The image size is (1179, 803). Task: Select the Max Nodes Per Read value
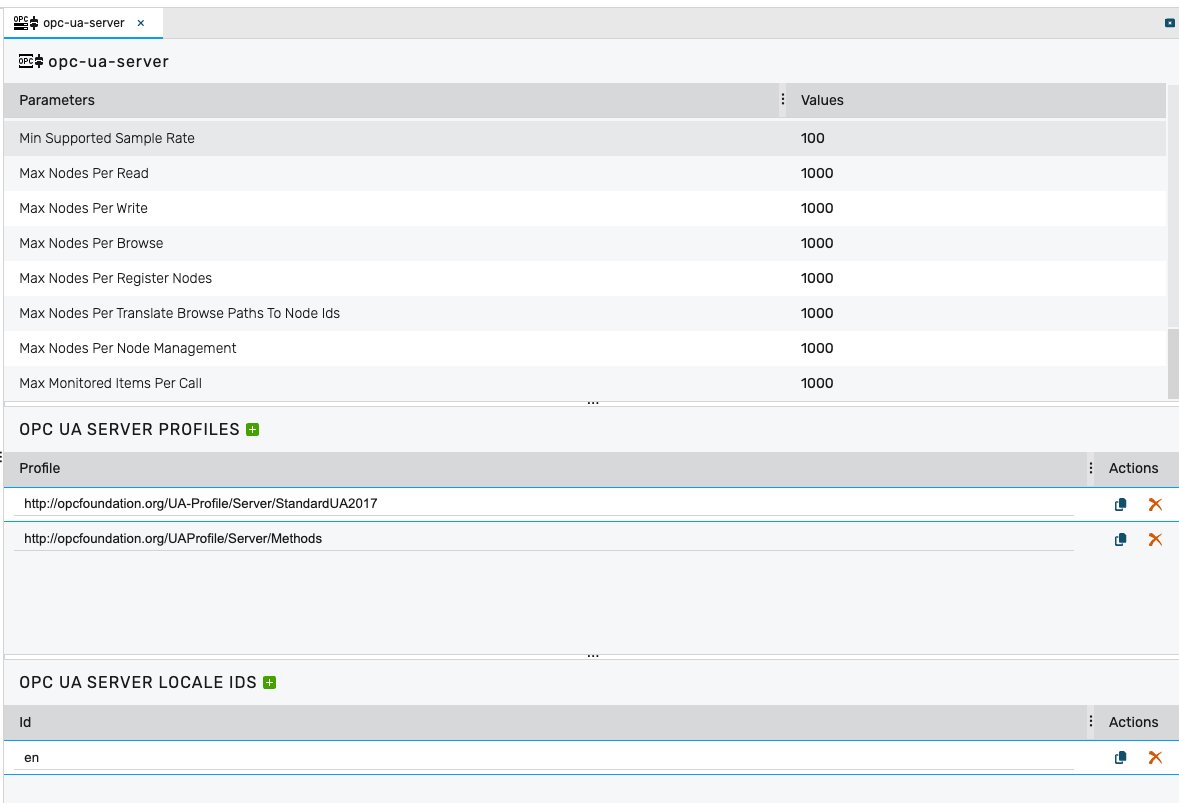pos(817,173)
